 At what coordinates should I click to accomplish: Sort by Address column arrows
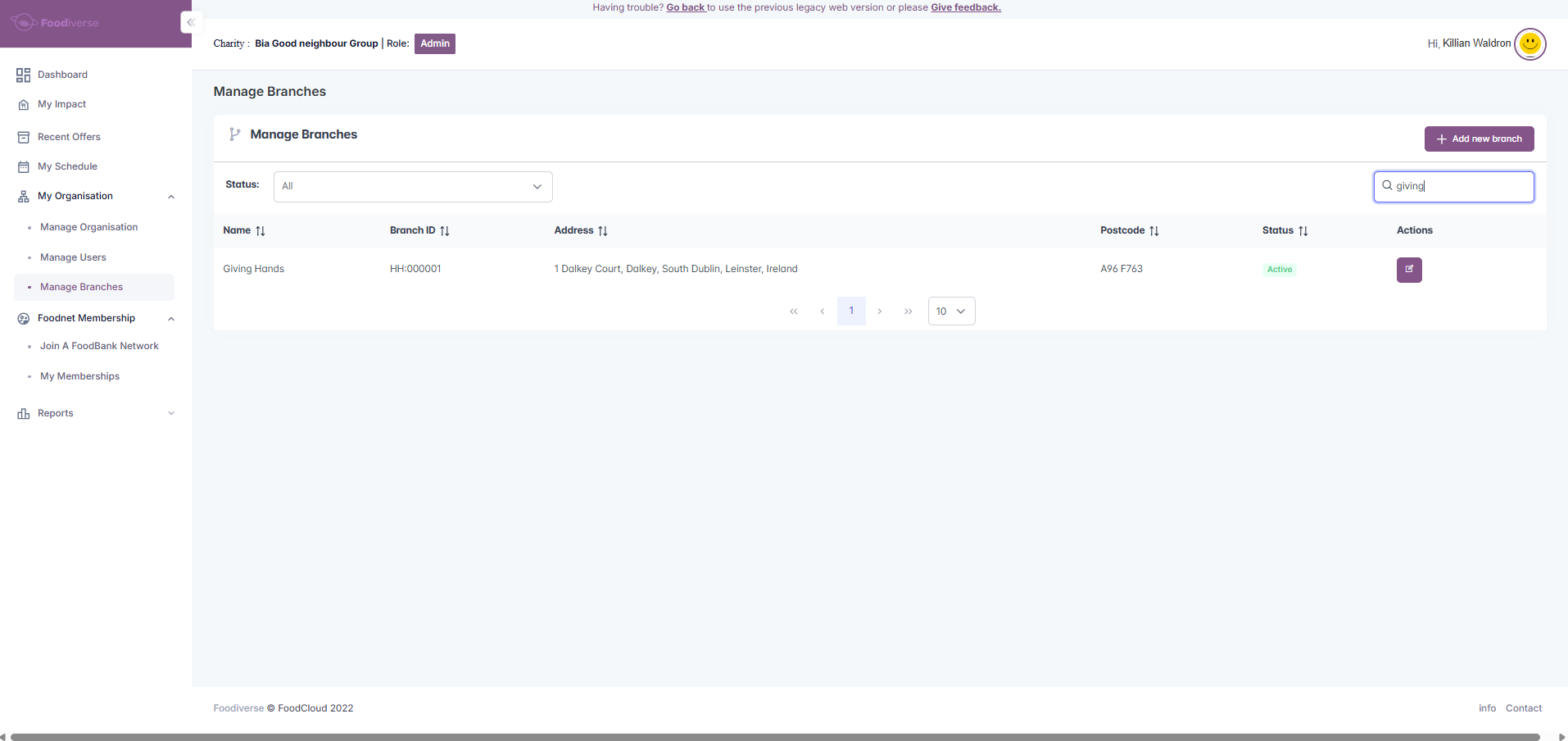[x=603, y=231]
